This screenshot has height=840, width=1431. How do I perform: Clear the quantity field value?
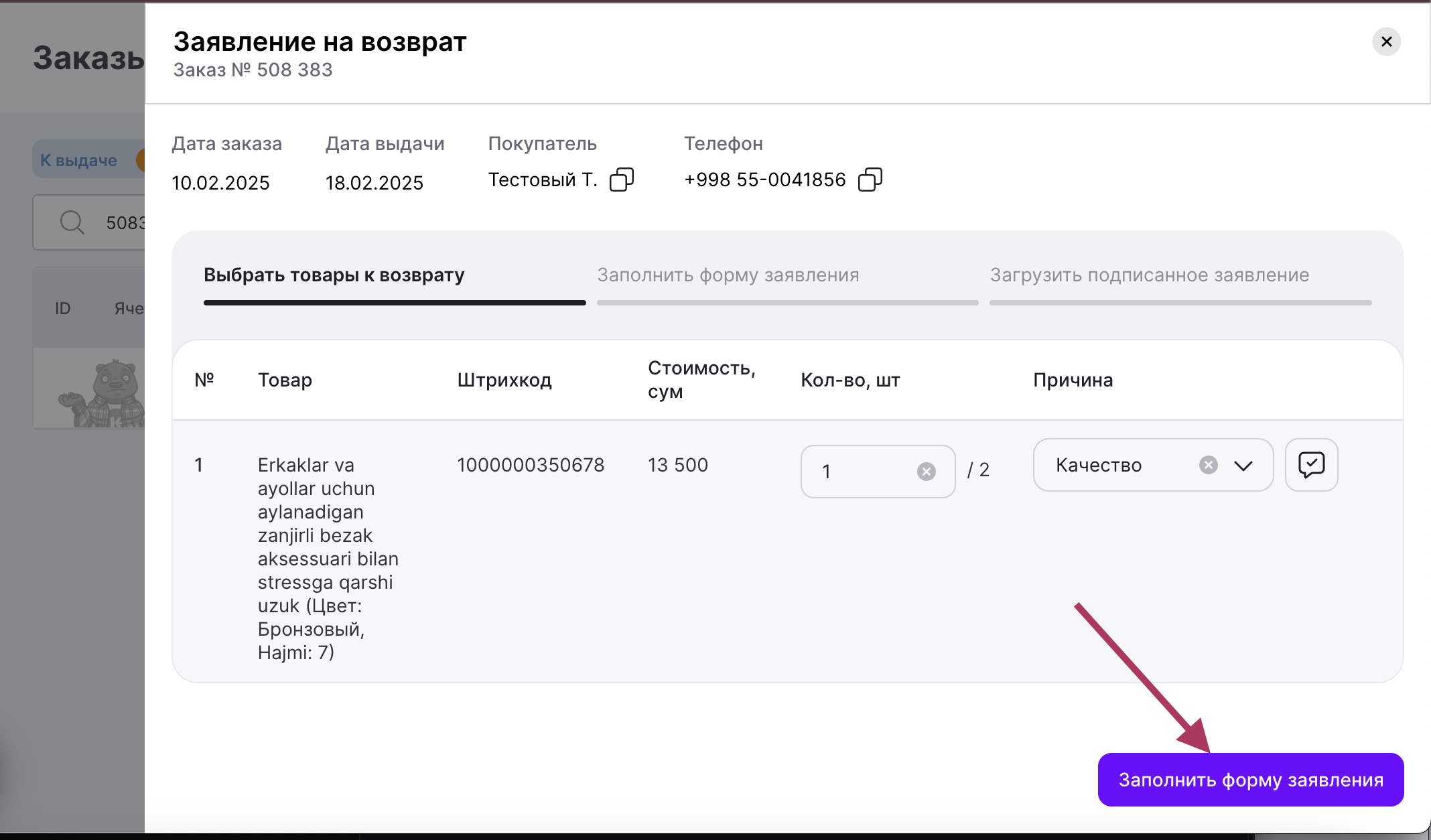(x=926, y=472)
